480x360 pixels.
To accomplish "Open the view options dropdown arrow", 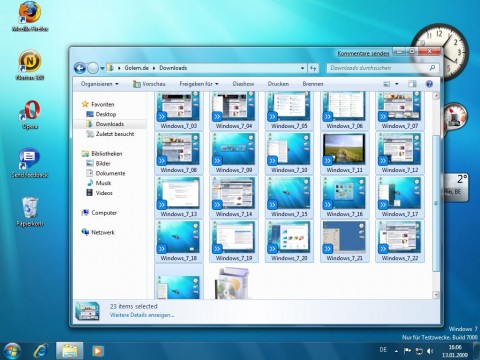I will 397,84.
